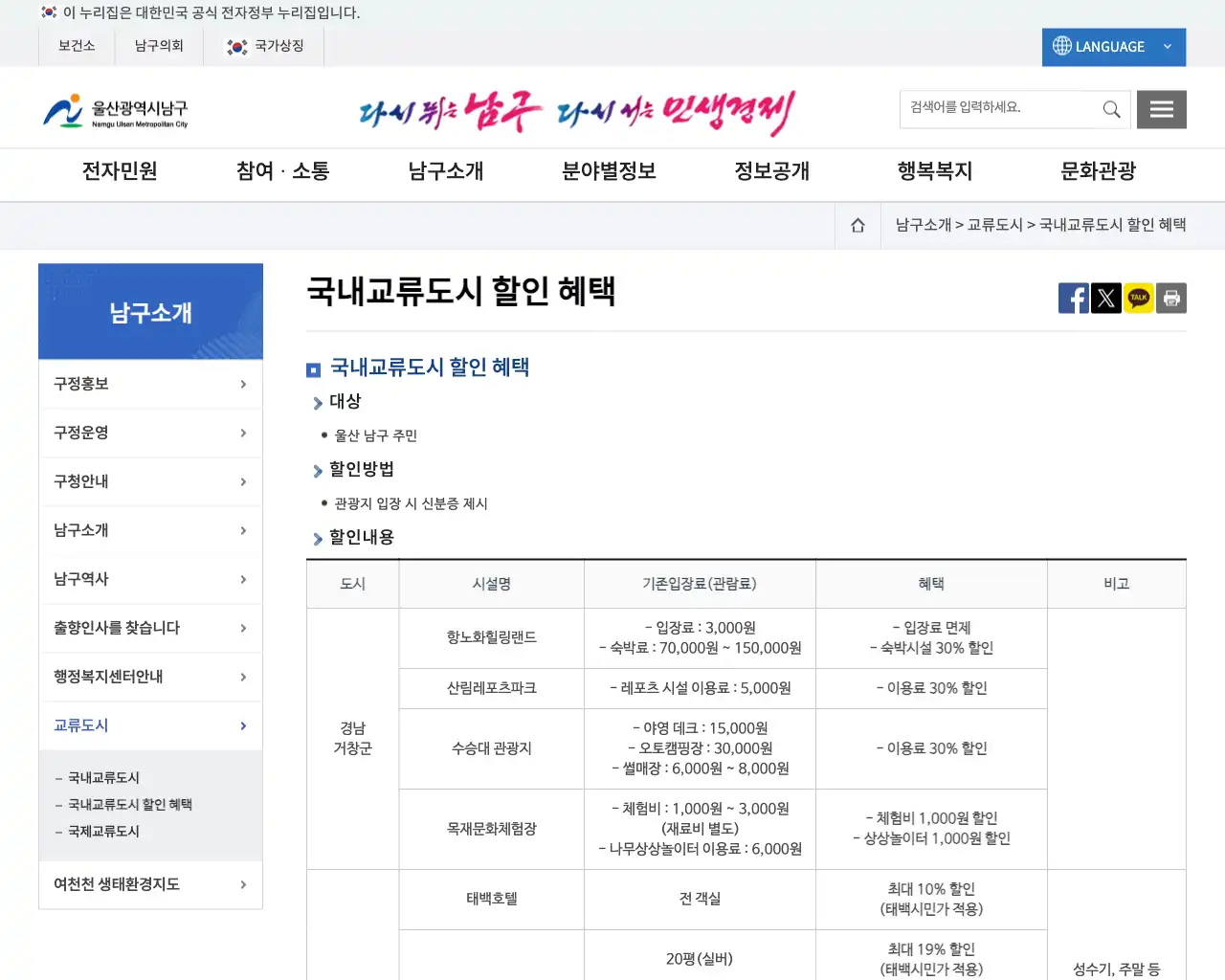Open 문화관광 main menu
The width and height of the screenshot is (1225, 980).
click(x=1098, y=171)
